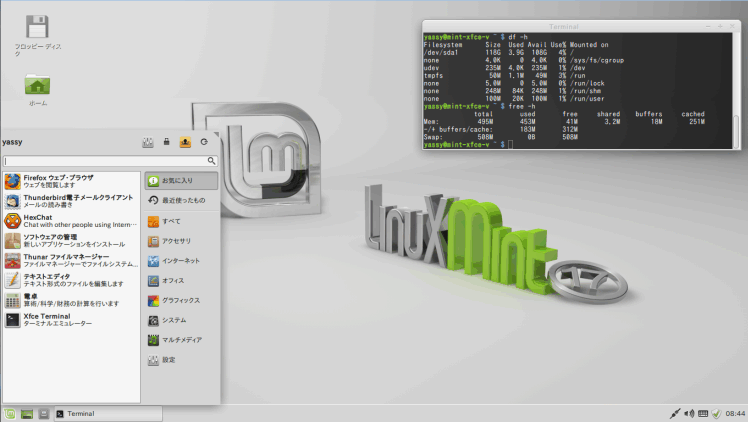Click the 'df -h' command in Terminal

tap(518, 37)
